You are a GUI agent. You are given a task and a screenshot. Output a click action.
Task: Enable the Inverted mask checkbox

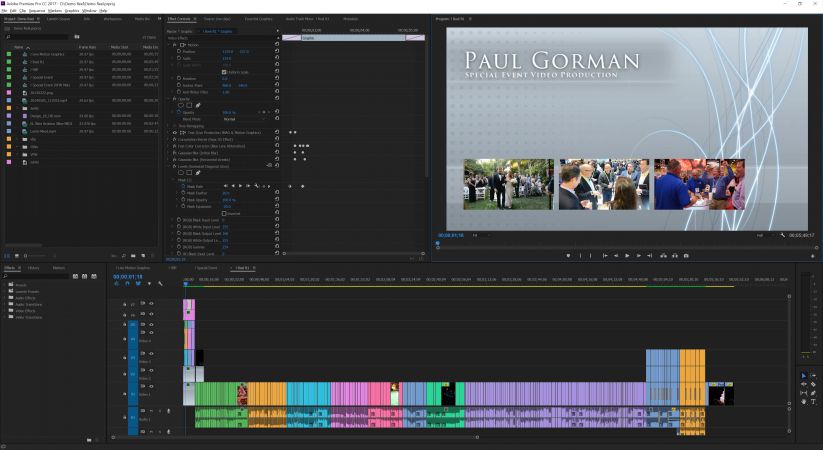(224, 213)
